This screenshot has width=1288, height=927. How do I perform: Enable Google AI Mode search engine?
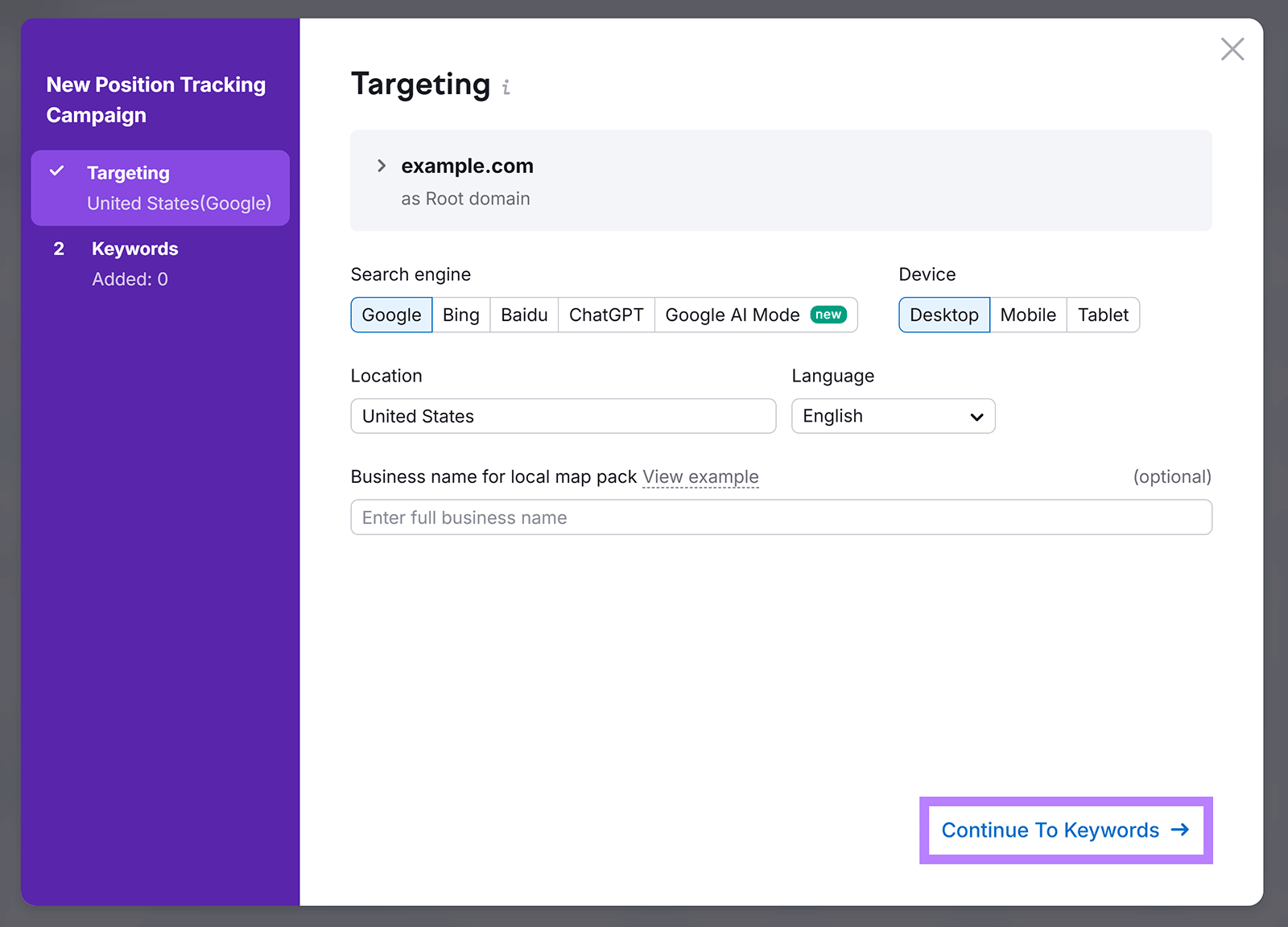click(x=731, y=315)
